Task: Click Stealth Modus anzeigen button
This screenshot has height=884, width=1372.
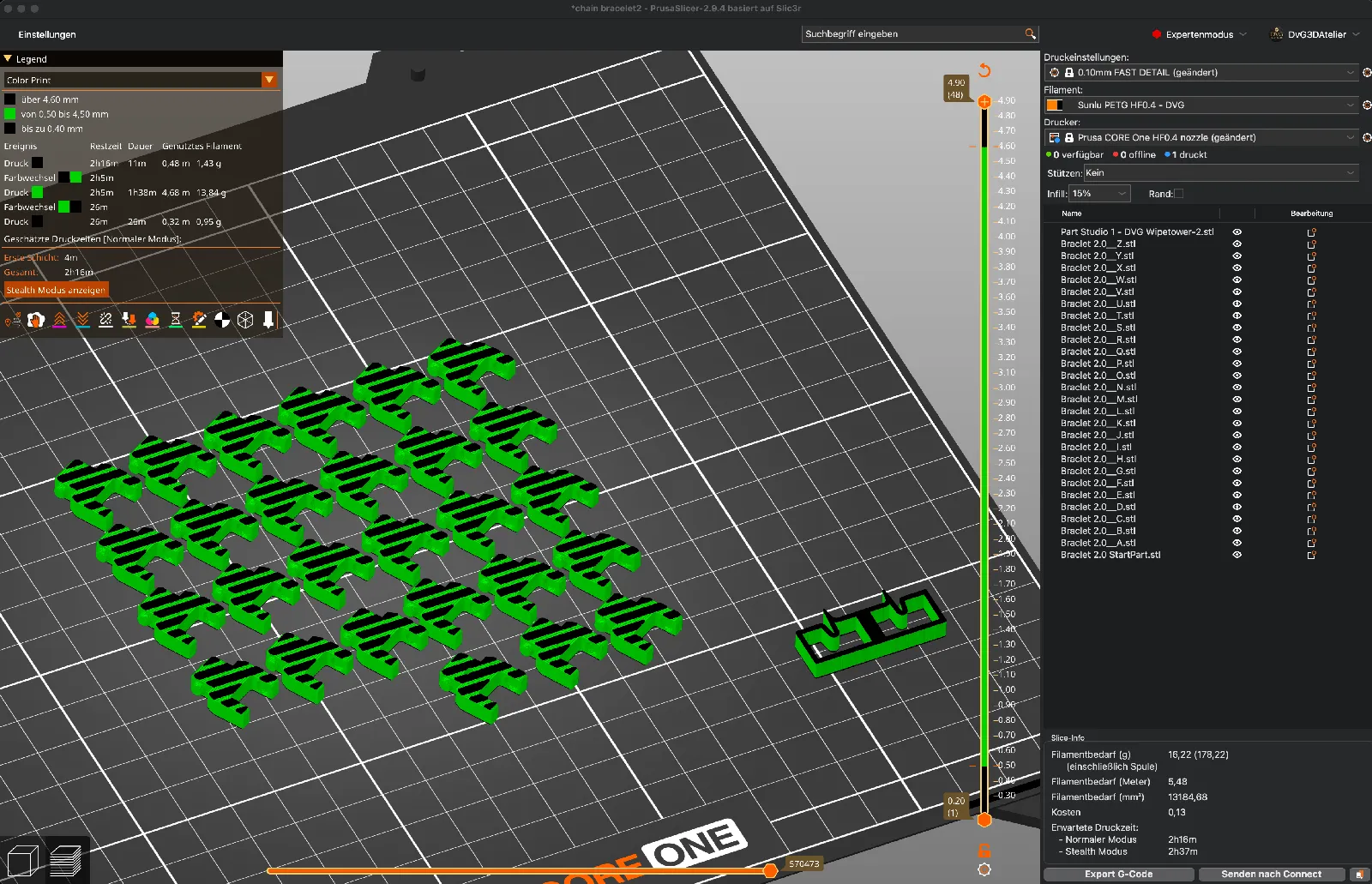Action: pos(57,290)
